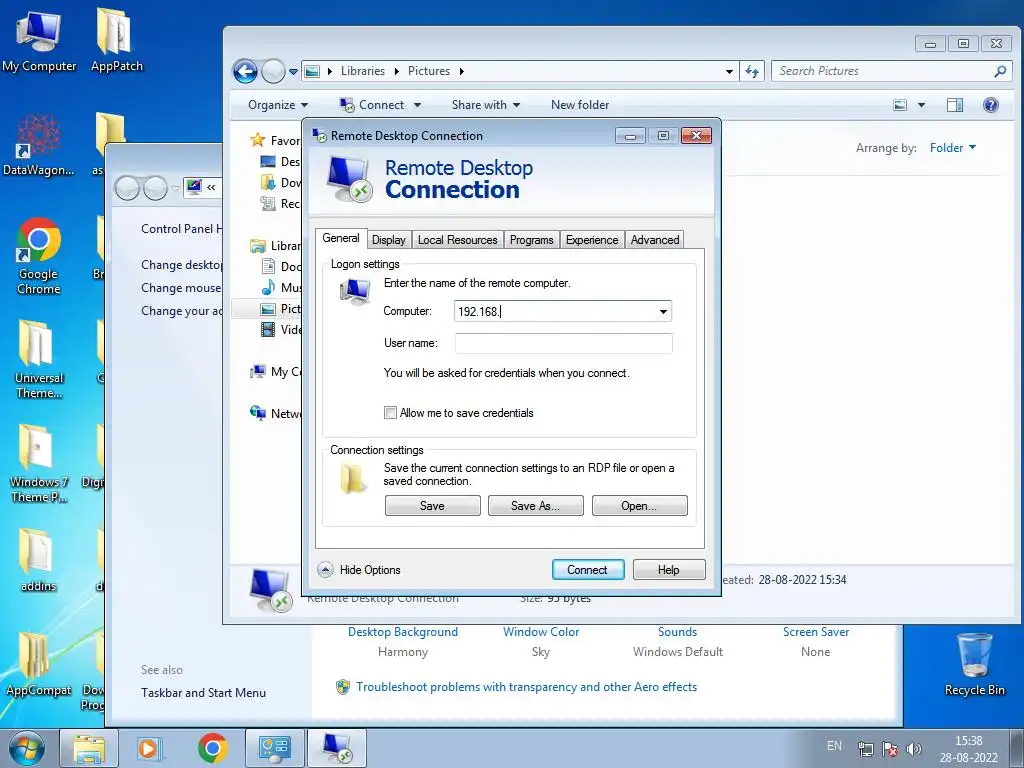Open My Computer desktop icon

point(39,40)
